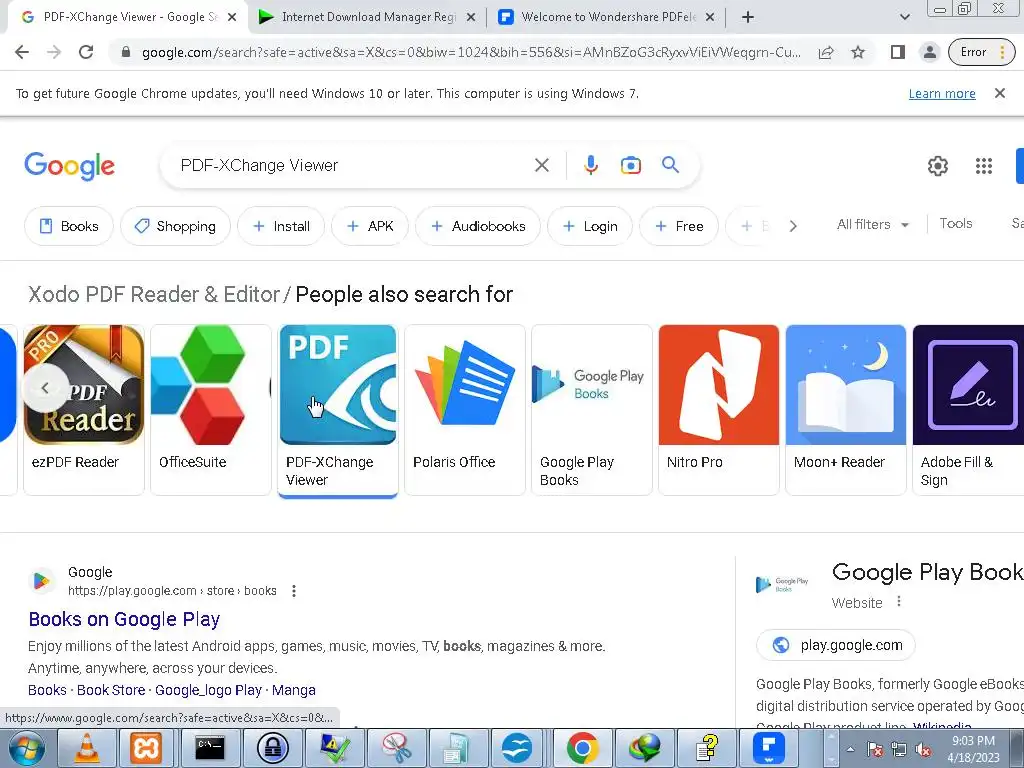Open the Google apps grid

[984, 166]
